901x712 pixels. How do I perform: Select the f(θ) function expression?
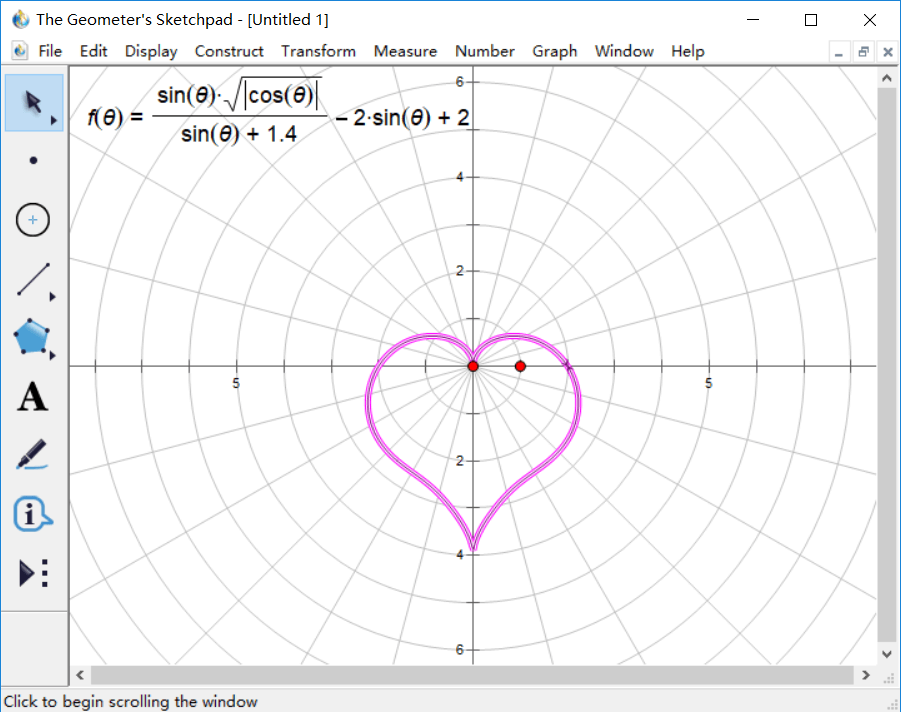coord(278,116)
